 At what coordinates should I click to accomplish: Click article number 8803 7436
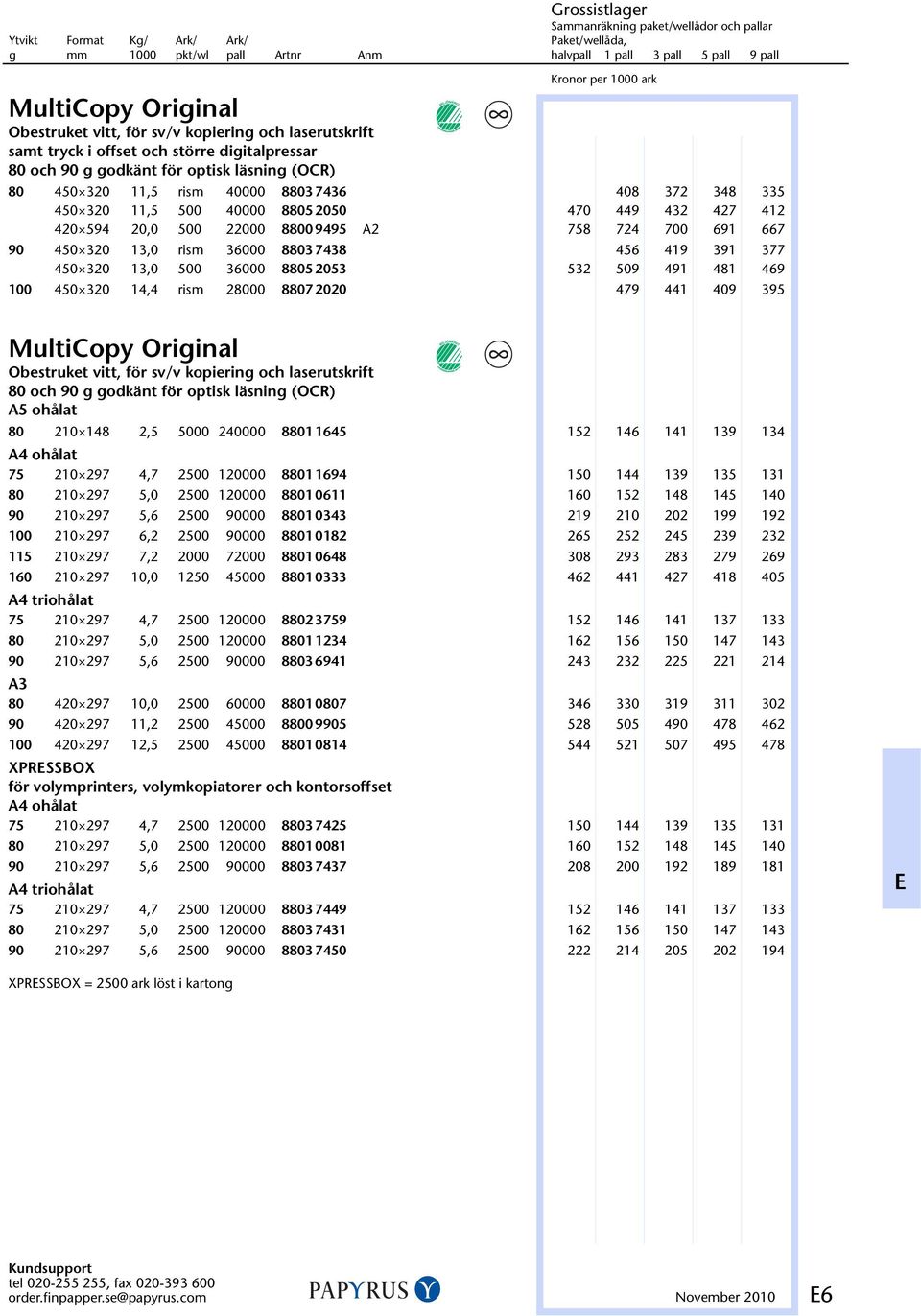314,192
